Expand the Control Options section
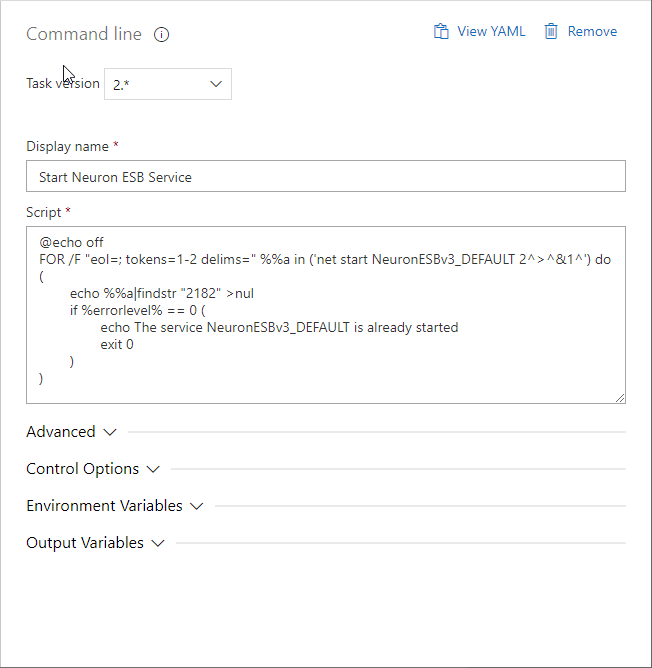The image size is (652, 668). [x=93, y=469]
